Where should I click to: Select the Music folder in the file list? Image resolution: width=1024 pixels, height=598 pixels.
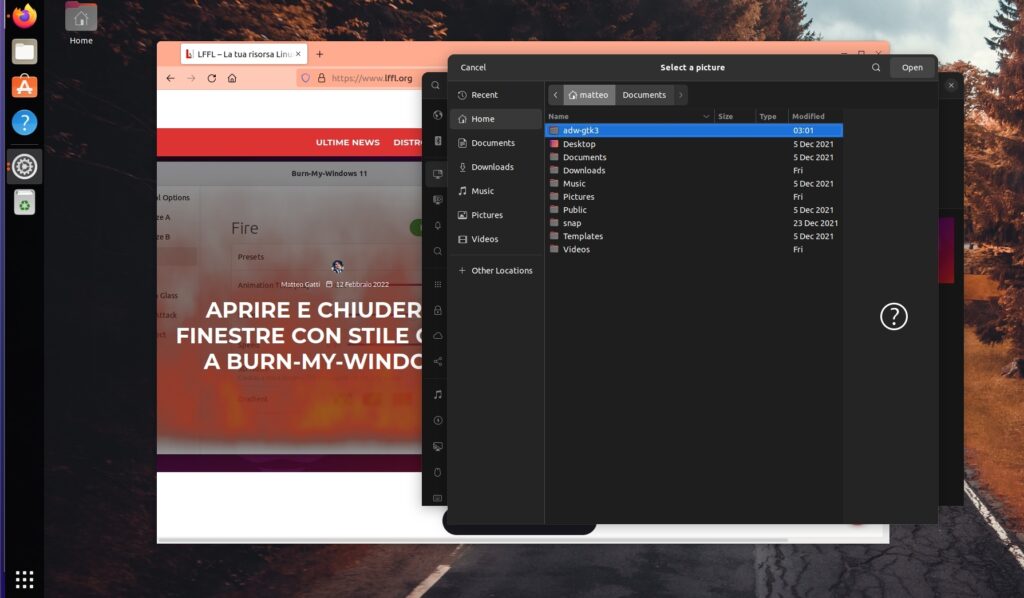(x=694, y=183)
